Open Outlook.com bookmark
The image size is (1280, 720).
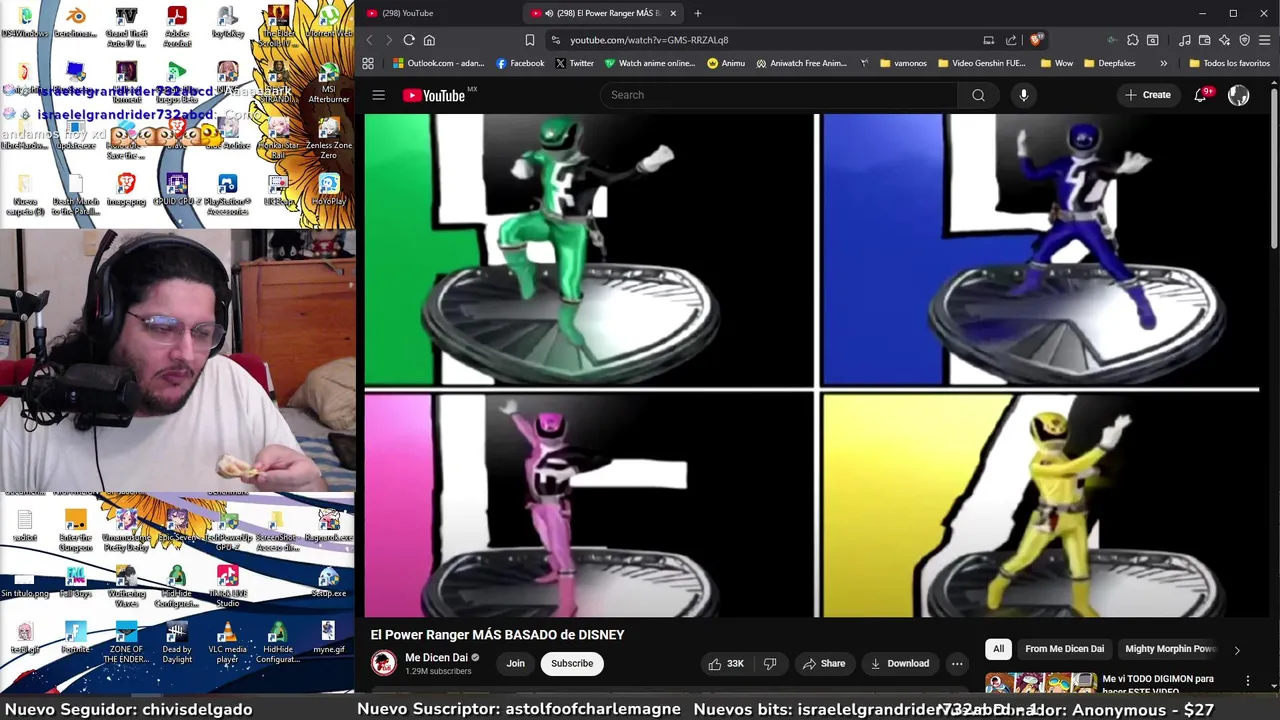[x=438, y=63]
